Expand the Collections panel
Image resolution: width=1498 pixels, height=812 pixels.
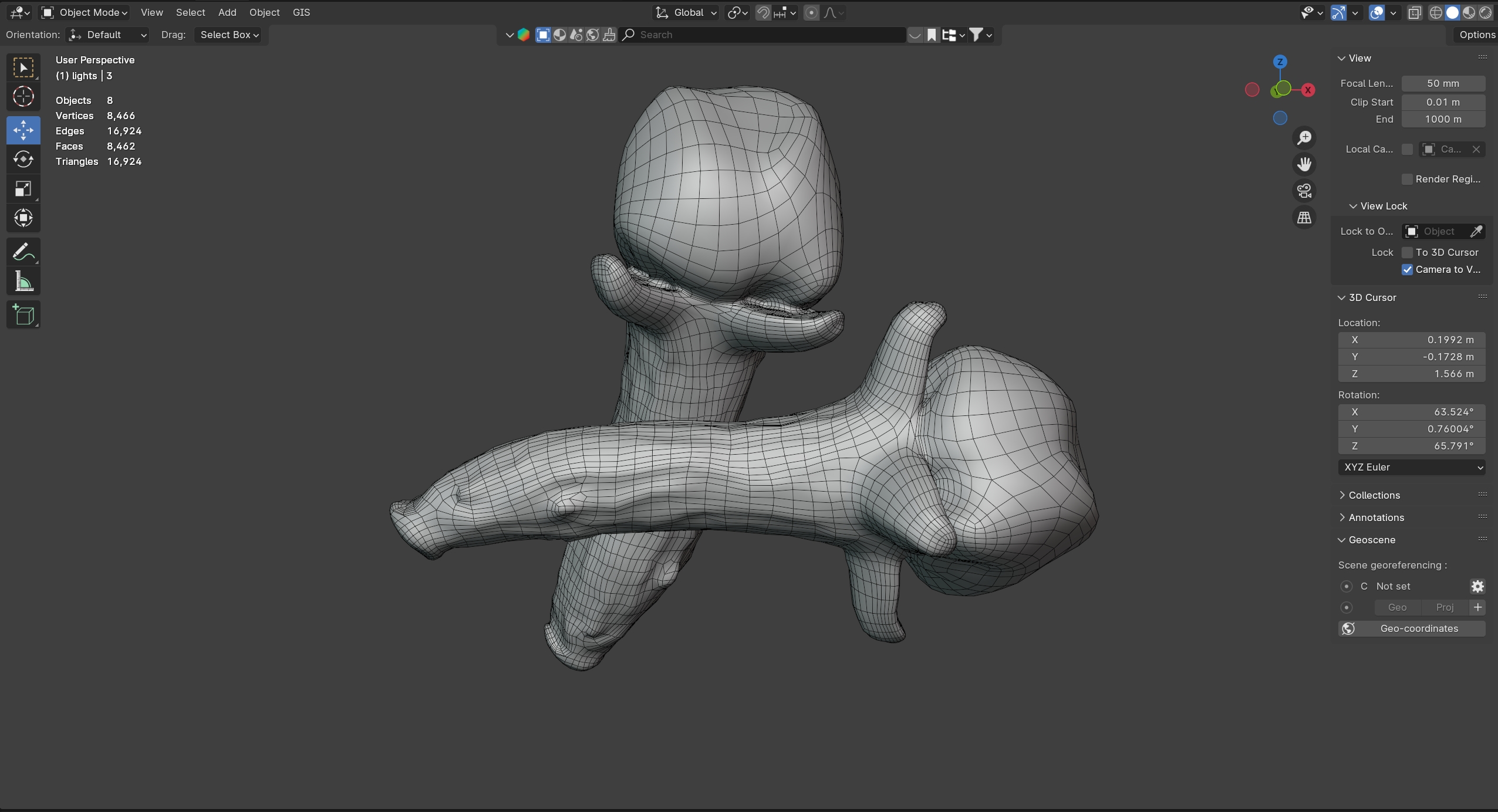click(1374, 495)
